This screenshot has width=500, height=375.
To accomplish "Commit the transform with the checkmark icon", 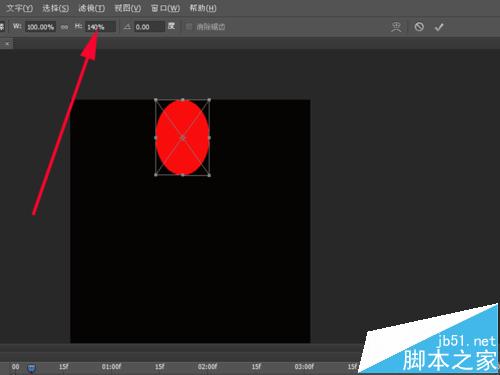I will (x=439, y=27).
